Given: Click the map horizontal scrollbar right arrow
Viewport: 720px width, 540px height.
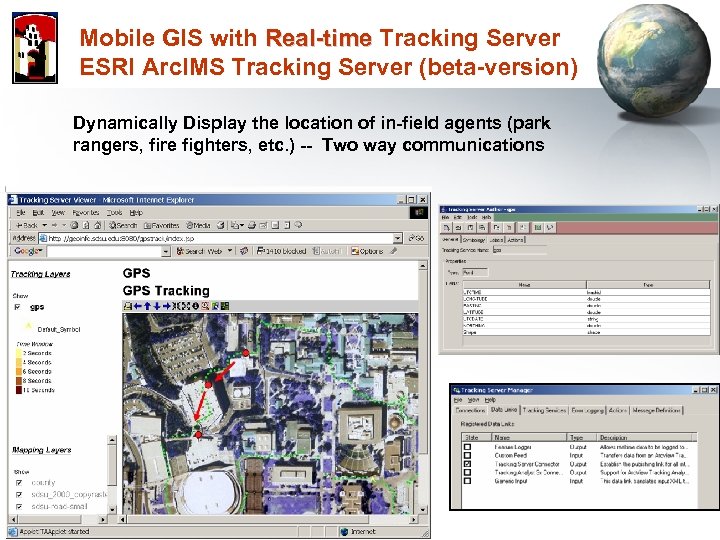Looking at the screenshot, I should (x=414, y=519).
